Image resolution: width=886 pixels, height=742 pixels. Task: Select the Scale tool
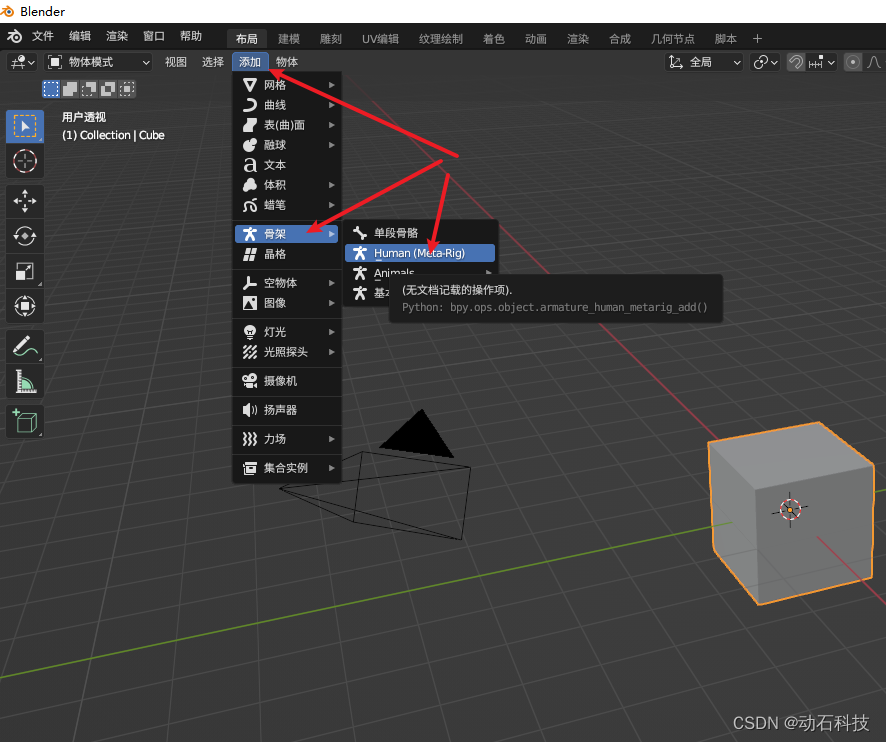[x=25, y=271]
